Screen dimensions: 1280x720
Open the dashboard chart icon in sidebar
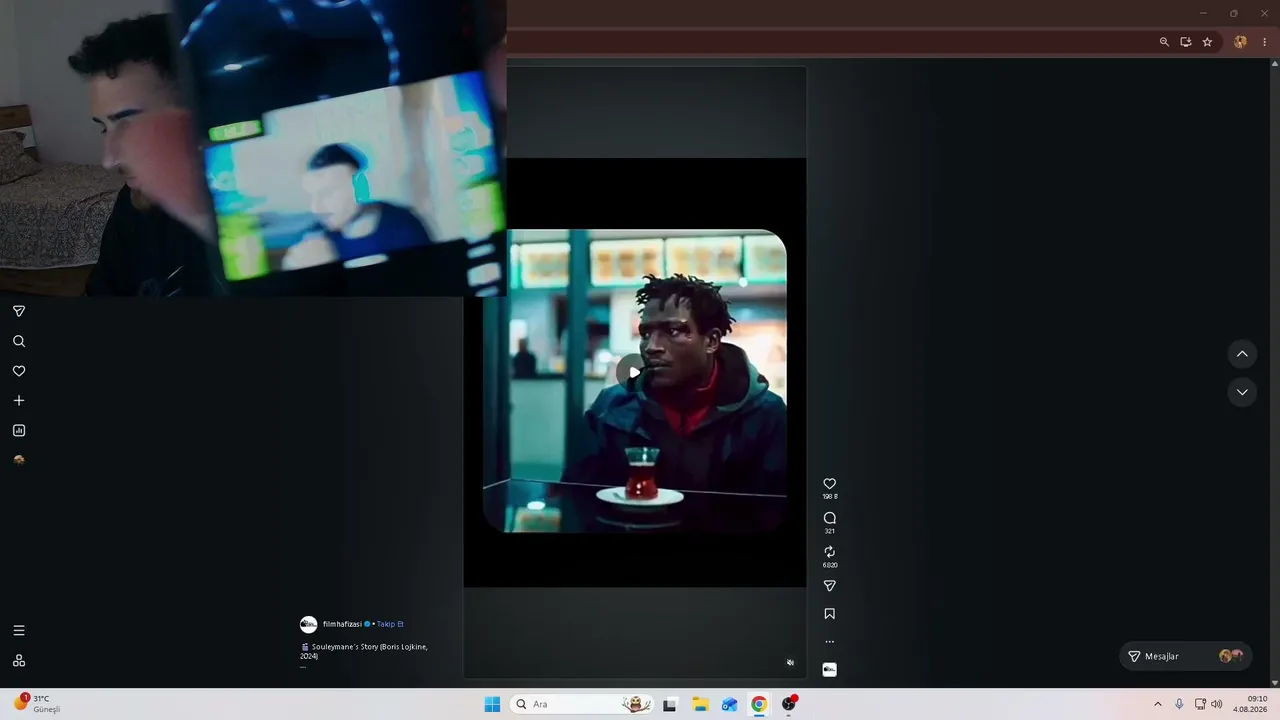(x=19, y=431)
